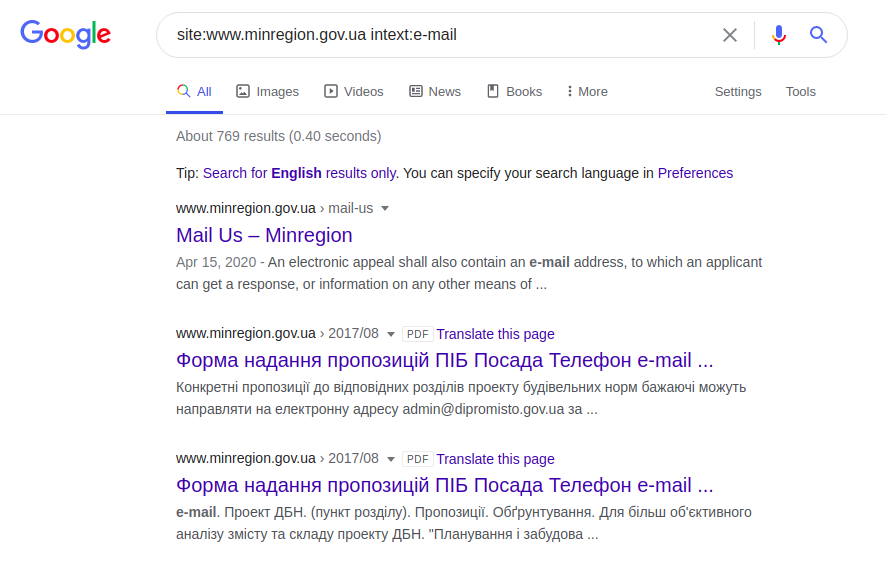Expand dropdown arrow next to mail-us result
Viewport: 886px width, 568px height.
click(385, 209)
